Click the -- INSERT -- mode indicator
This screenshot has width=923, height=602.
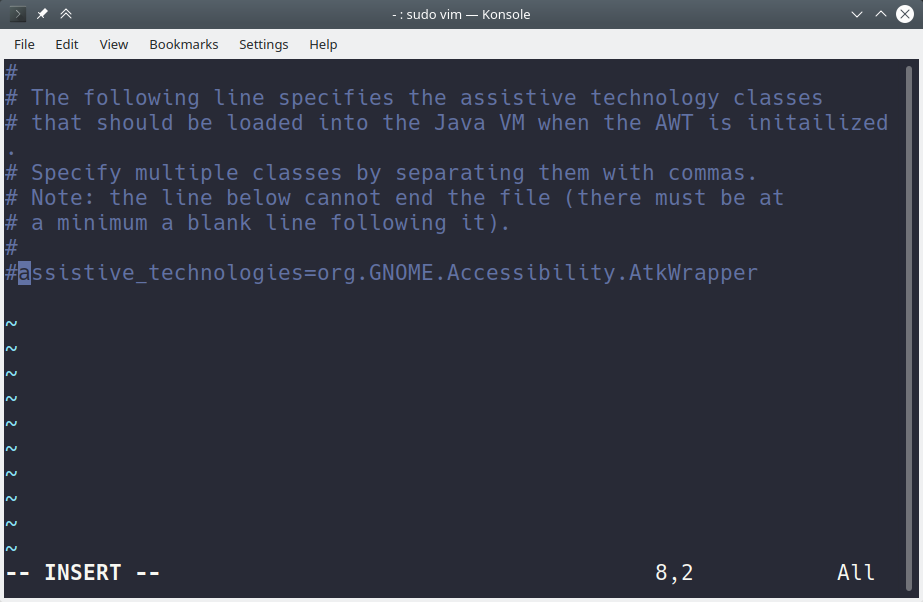click(82, 572)
